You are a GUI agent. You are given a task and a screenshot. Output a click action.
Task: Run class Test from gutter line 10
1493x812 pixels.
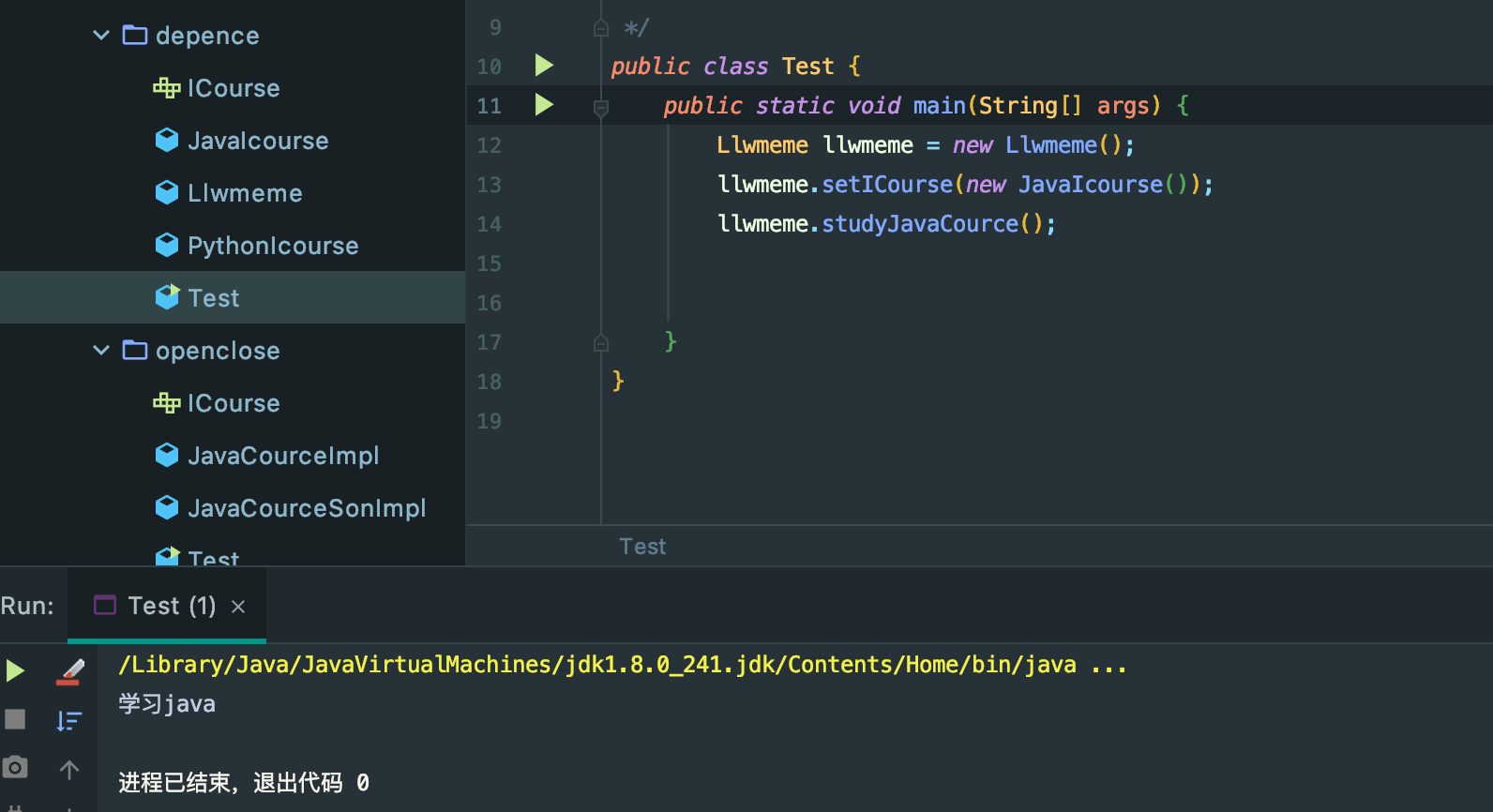(x=544, y=65)
